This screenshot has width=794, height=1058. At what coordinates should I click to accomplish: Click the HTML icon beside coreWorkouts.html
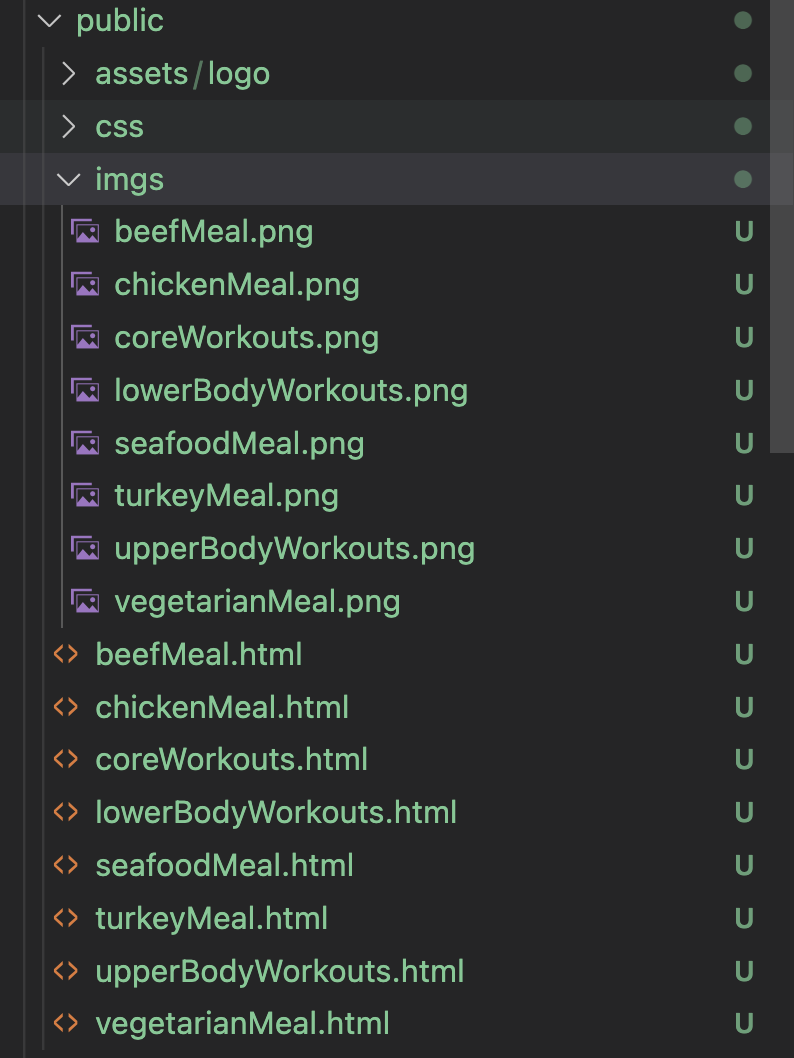65,759
